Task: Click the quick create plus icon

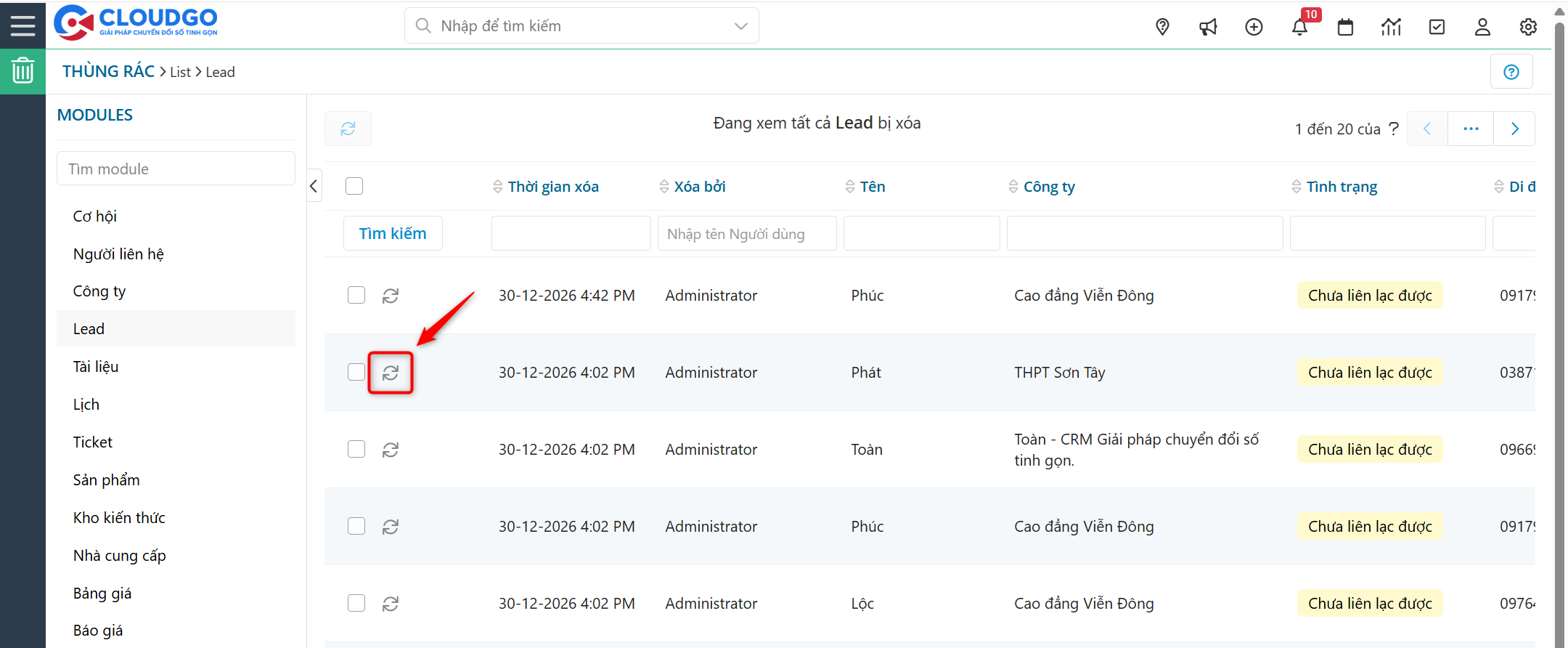Action: (1254, 28)
